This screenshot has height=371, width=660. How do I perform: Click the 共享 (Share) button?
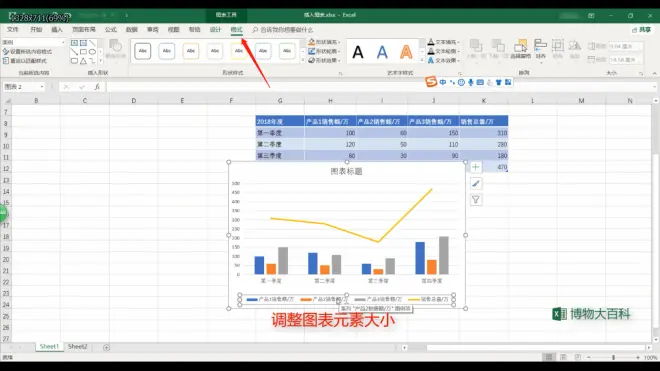coord(641,29)
